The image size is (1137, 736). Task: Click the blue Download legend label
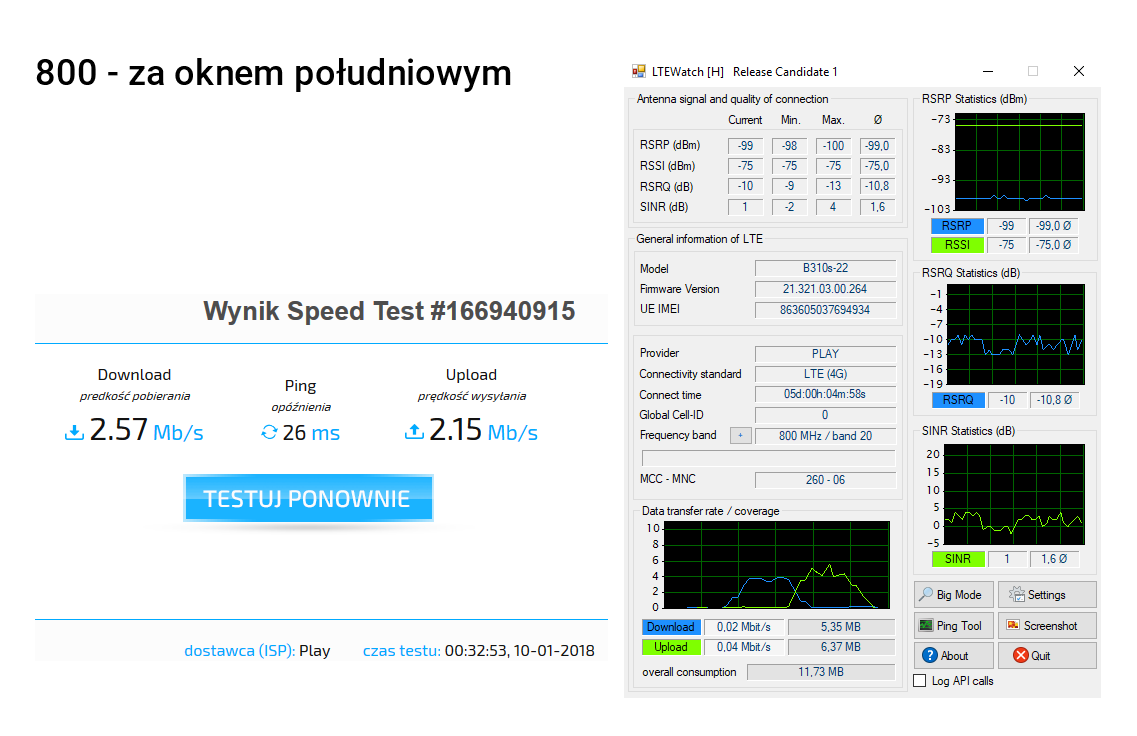click(x=671, y=627)
